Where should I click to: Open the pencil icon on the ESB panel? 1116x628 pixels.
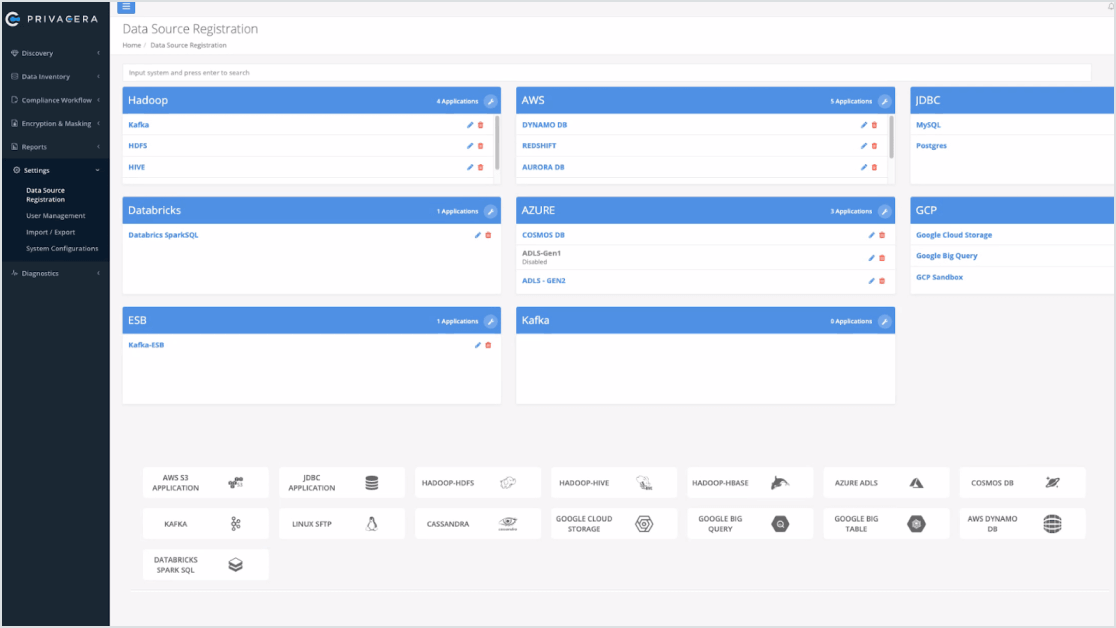click(x=489, y=320)
